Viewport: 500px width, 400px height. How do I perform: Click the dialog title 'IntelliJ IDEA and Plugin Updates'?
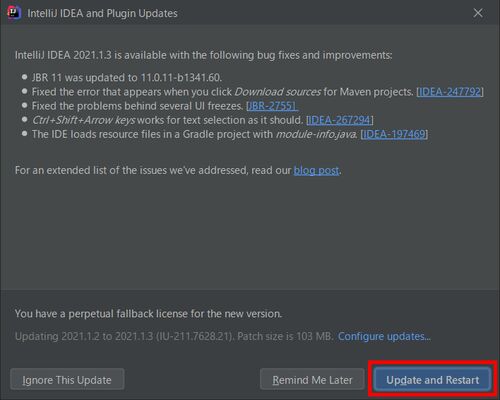102,13
